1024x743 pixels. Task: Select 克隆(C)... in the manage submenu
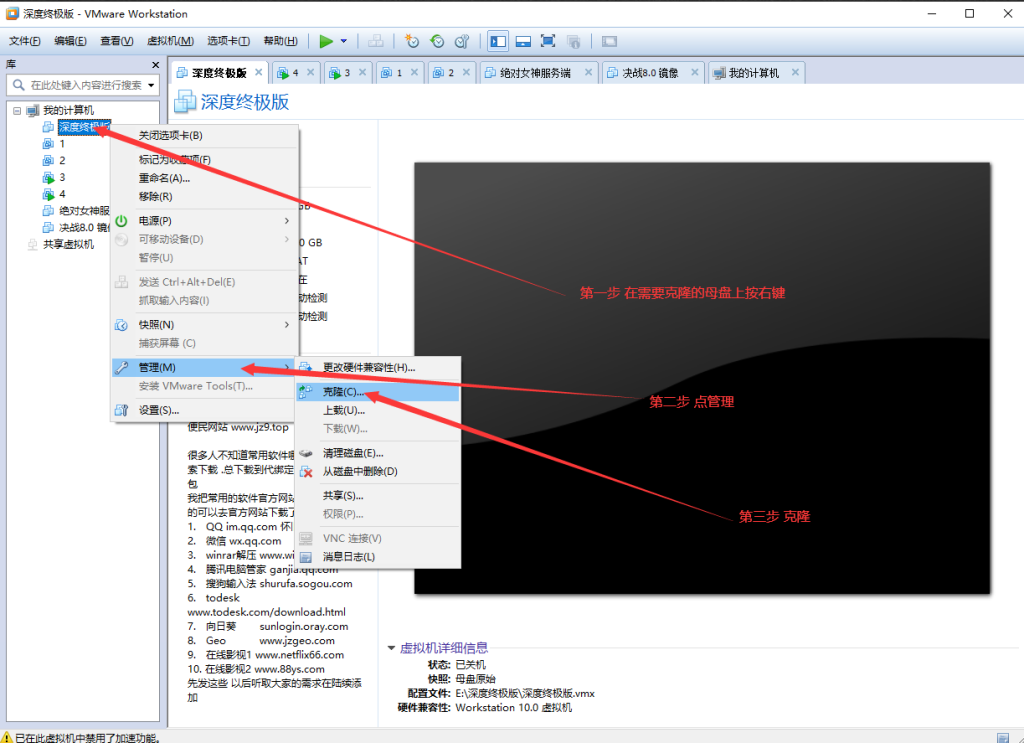378,392
